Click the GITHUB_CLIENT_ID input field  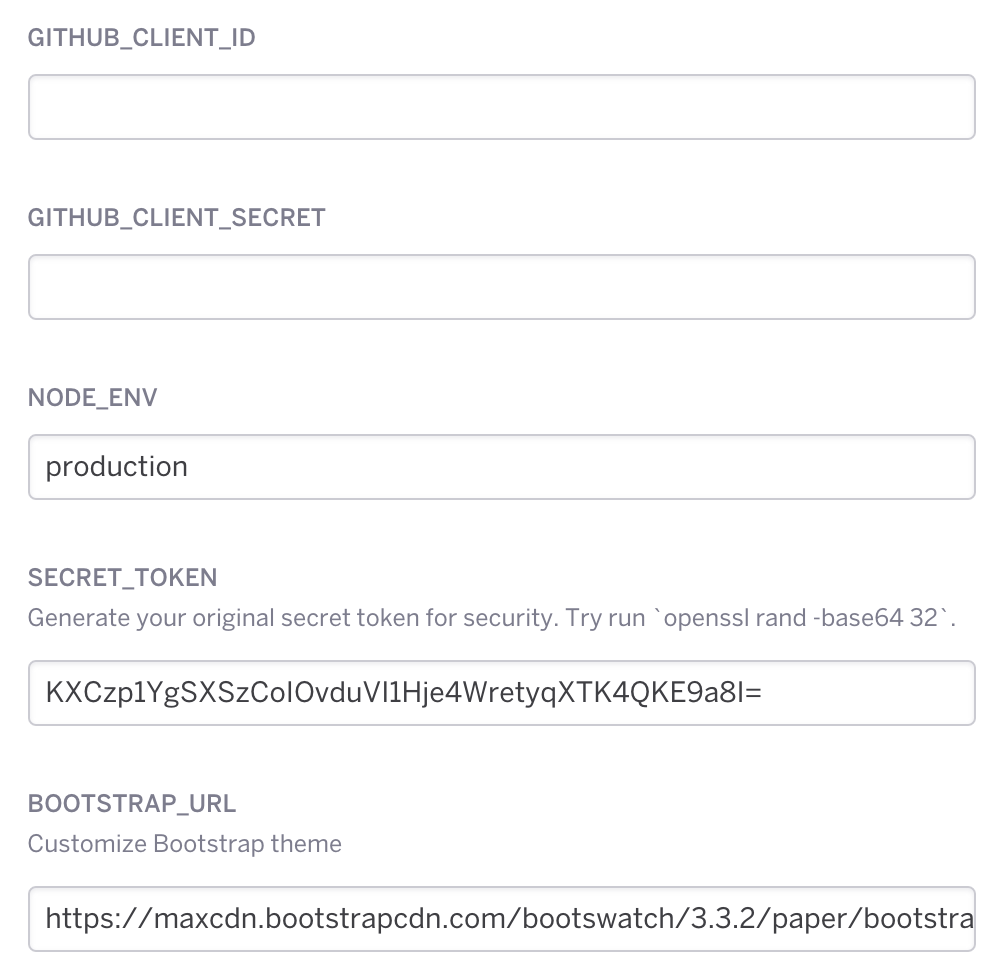501,107
